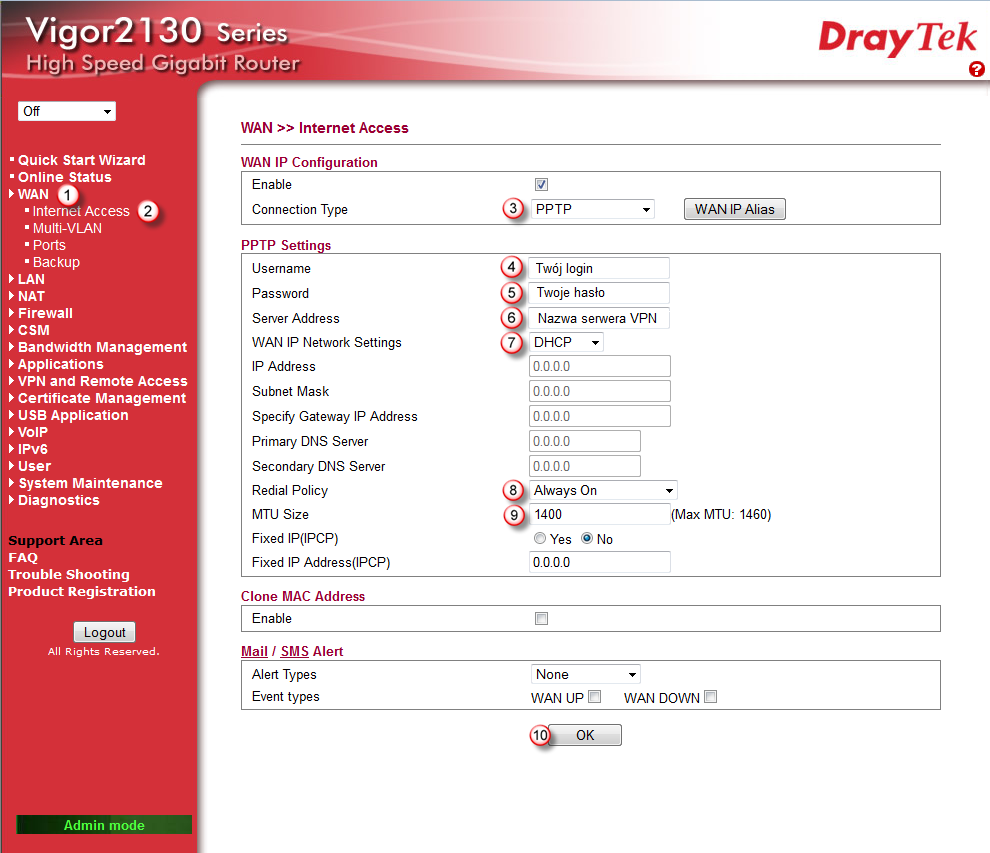
Task: Click the Subnet Mask input field
Action: (x=599, y=391)
